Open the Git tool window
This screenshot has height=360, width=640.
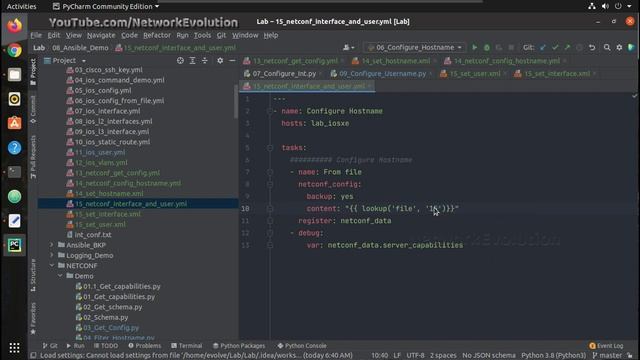50,346
